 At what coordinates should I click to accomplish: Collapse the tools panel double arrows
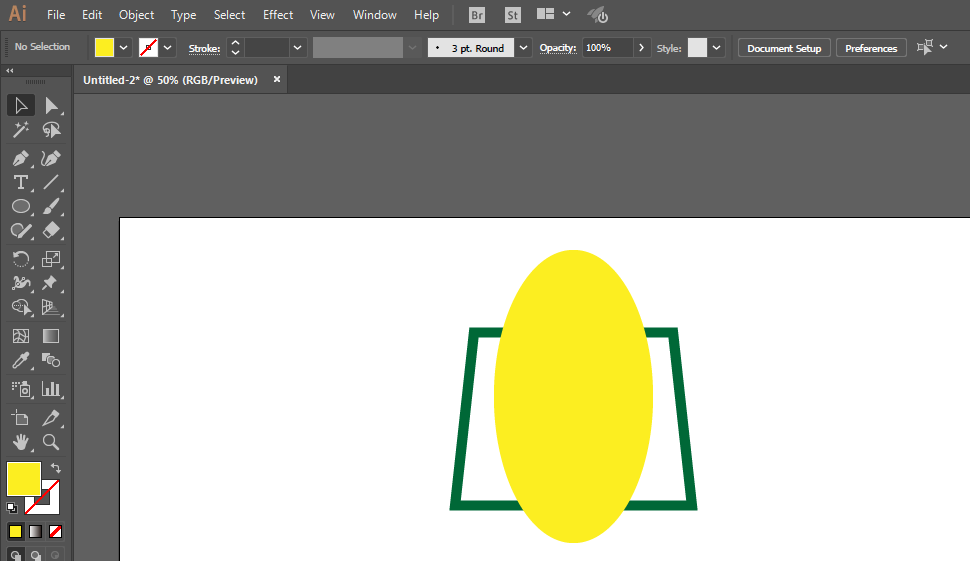tap(10, 71)
